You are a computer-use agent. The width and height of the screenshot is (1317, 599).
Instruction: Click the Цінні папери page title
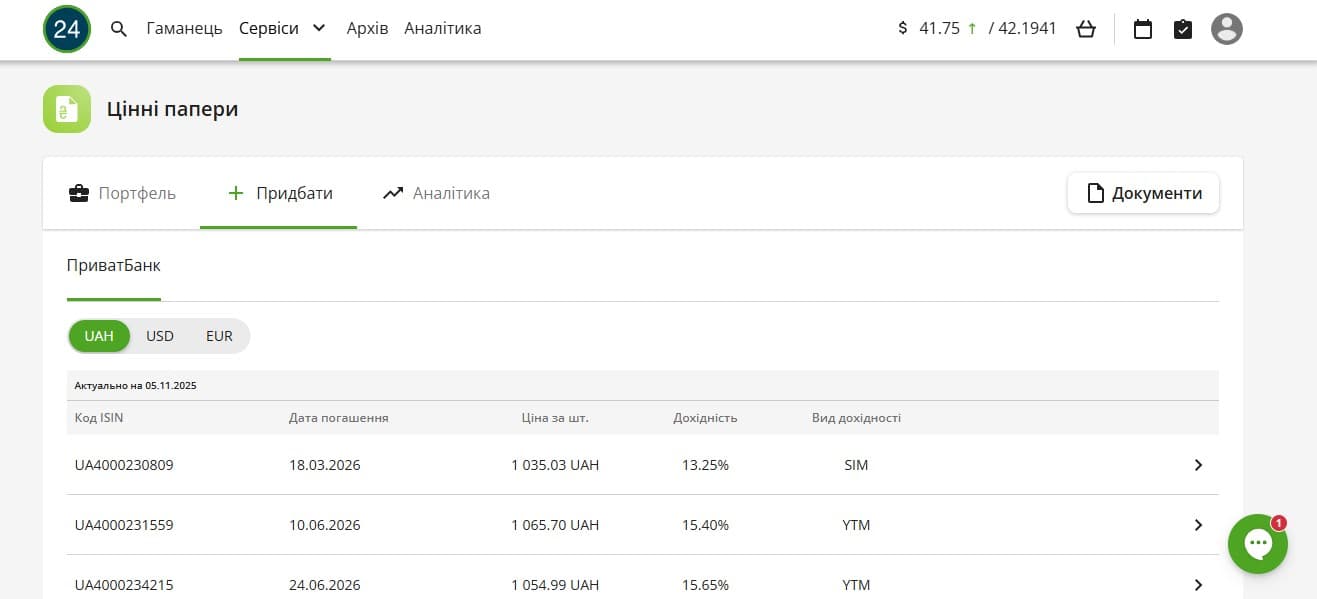173,109
